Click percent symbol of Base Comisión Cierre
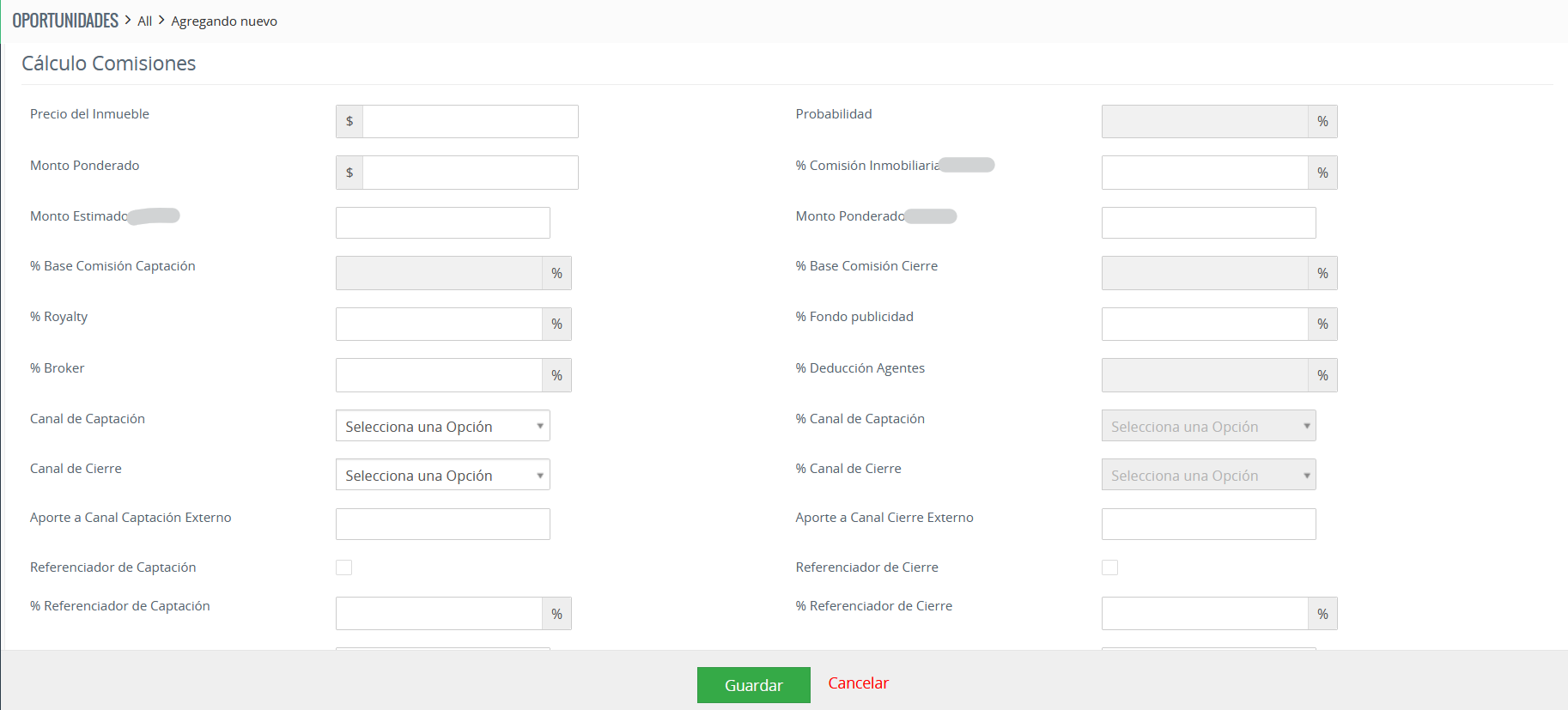Viewport: 1568px width, 710px height. click(x=1323, y=273)
